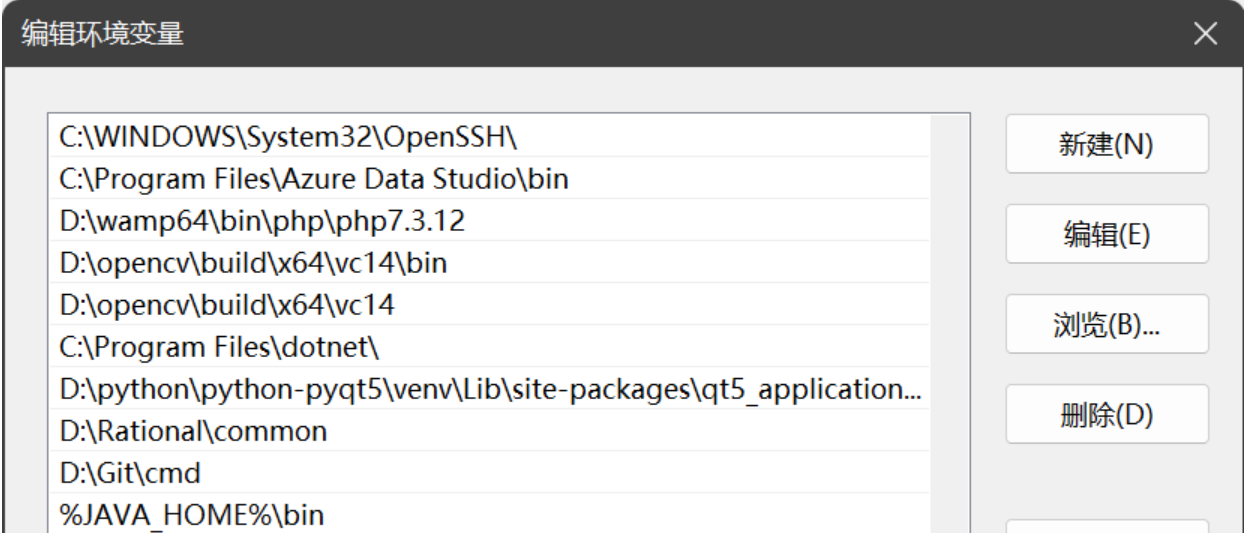
Task: Select the D:\wamp64\bin\php\php7.3.12 entry
Action: click(262, 221)
